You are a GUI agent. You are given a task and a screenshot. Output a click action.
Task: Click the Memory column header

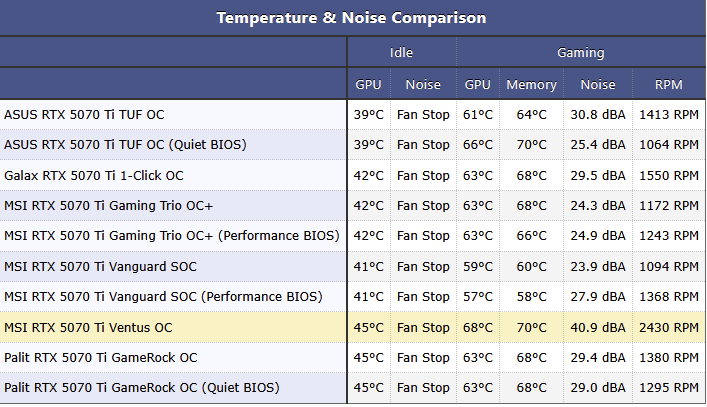coord(531,84)
